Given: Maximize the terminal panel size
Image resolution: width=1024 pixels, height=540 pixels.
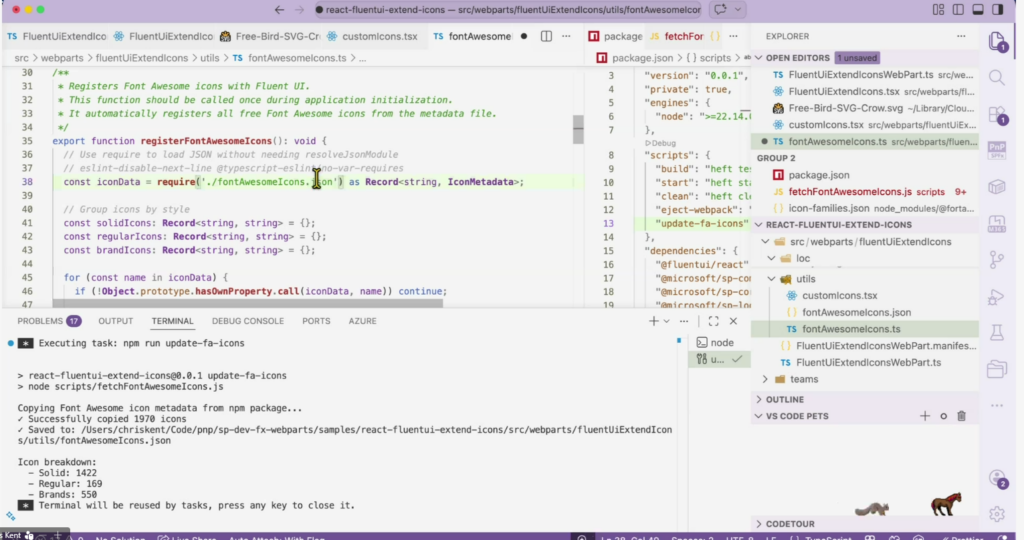Looking at the screenshot, I should (715, 321).
